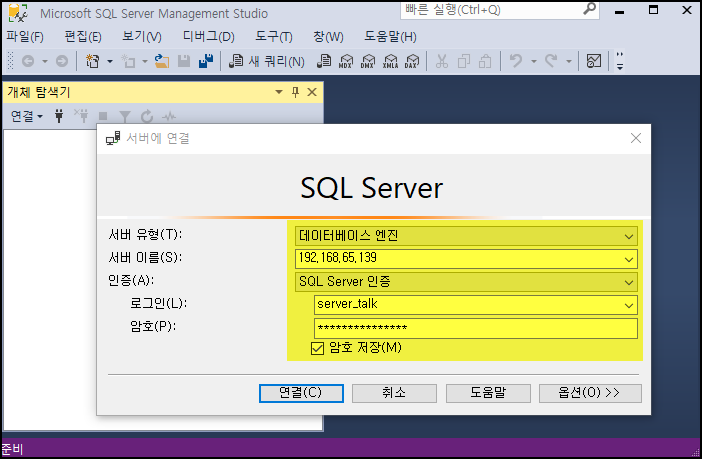Click the XMLA query icon
The height and width of the screenshot is (459, 702).
(390, 61)
